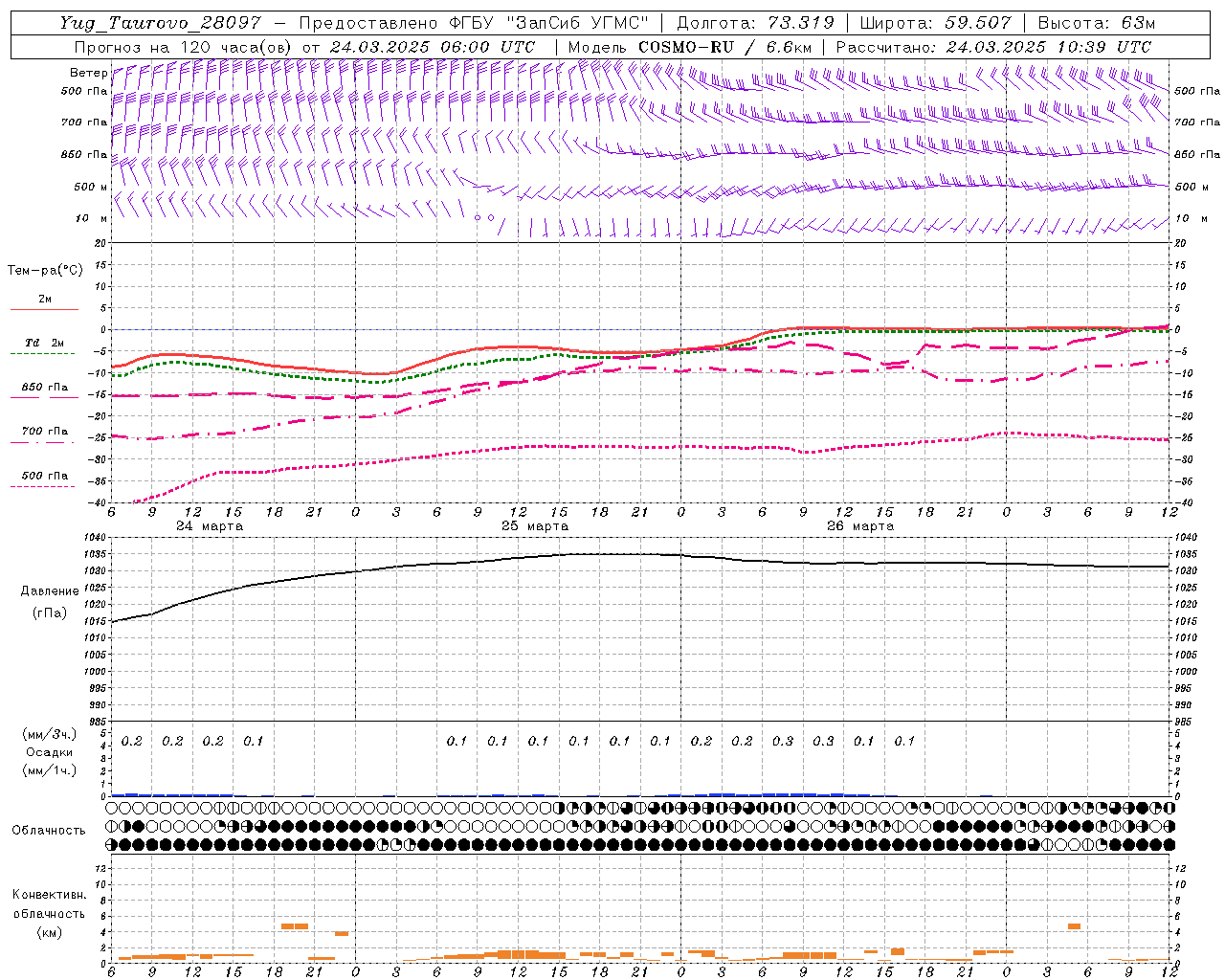Click the forecast start "24.03.2025 06:00 UTC"

(433, 47)
